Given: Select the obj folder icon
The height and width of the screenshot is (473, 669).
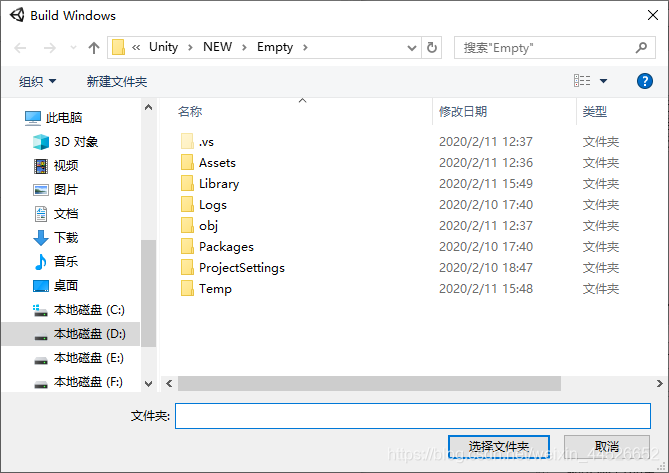Looking at the screenshot, I should 187,225.
